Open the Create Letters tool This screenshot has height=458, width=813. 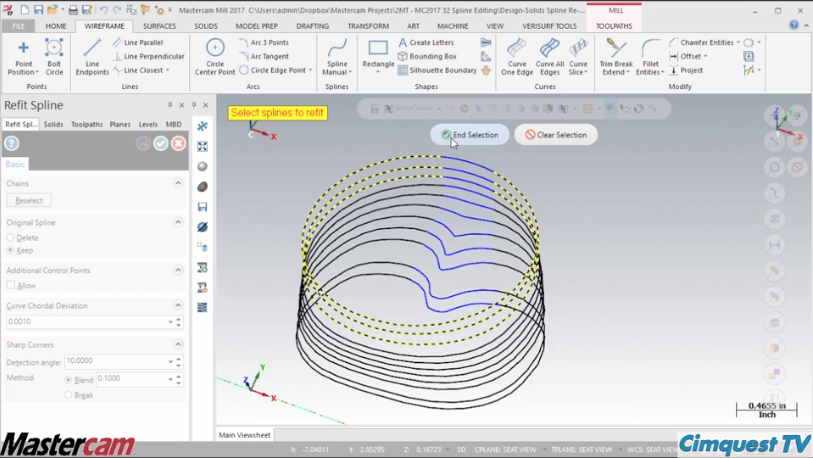click(x=426, y=43)
